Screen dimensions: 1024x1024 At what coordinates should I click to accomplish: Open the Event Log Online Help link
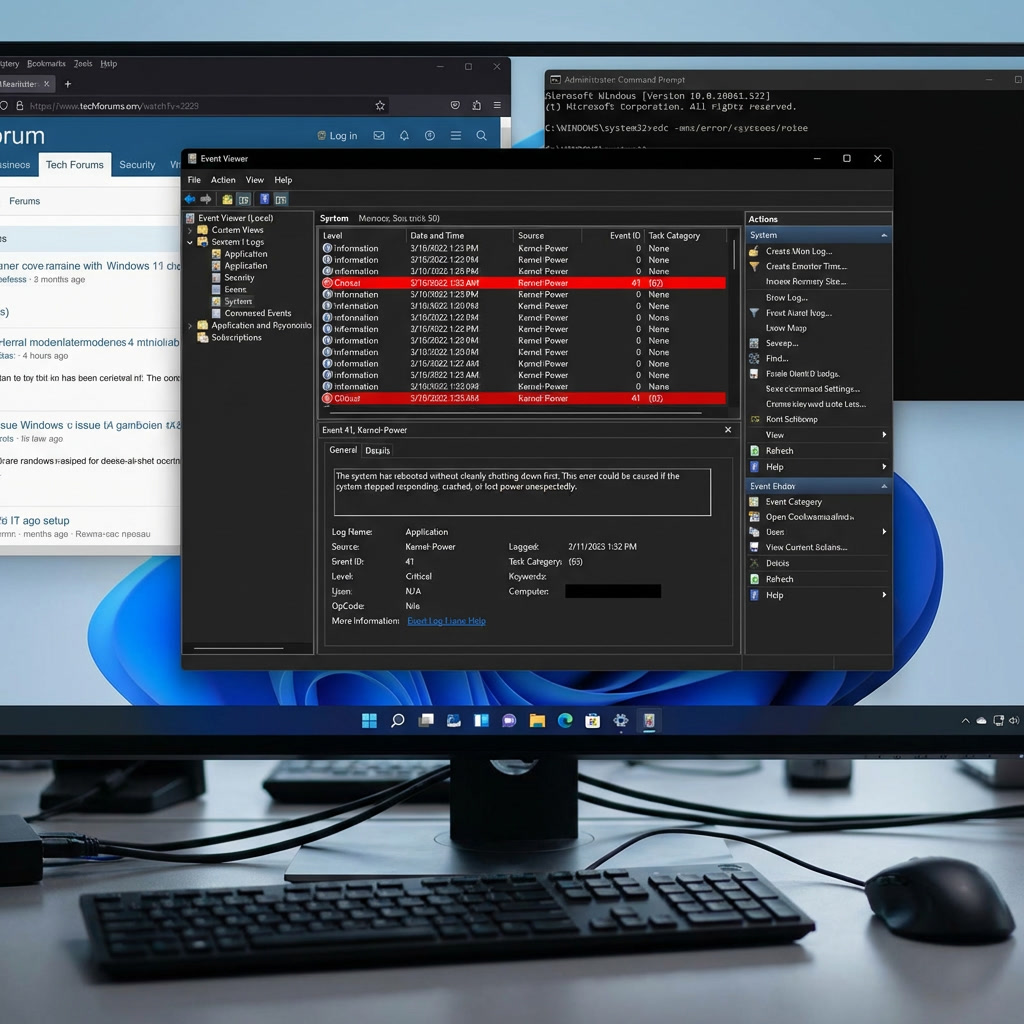coord(446,621)
